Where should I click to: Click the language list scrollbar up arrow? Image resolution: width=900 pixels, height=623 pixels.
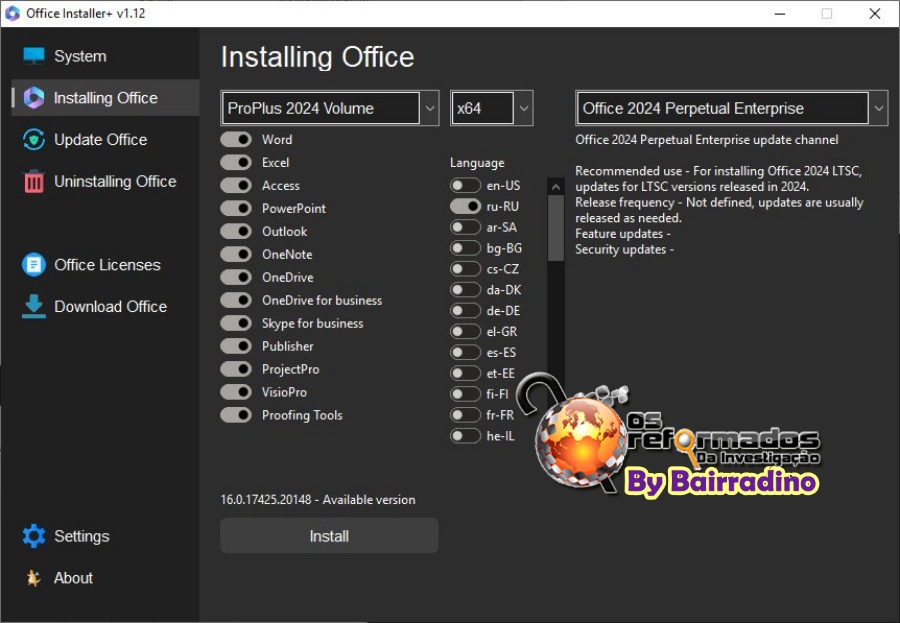click(x=556, y=187)
